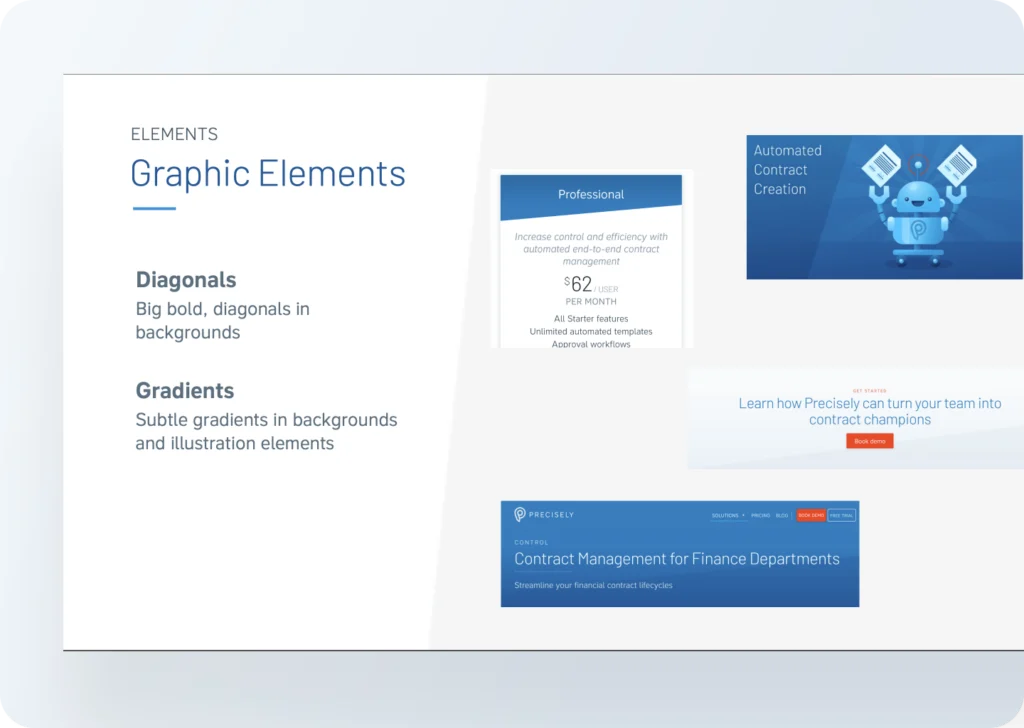Click the Free Trial outlined button
The image size is (1024, 728).
pyautogui.click(x=842, y=515)
